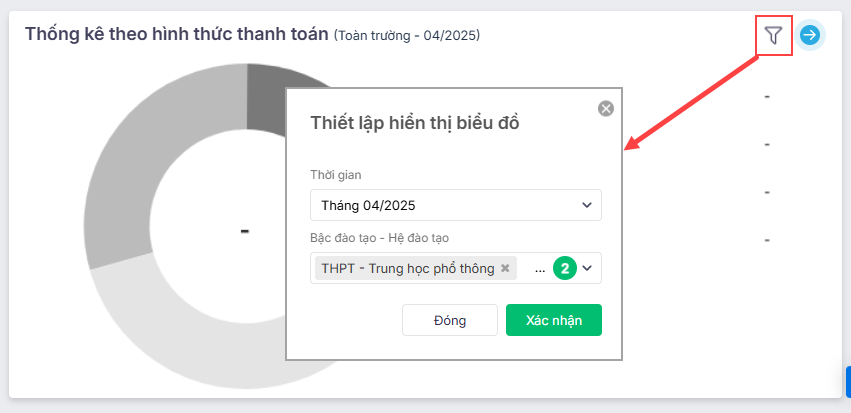Screen dimensions: 851x413
Task: Click the Thiết lập hiển thị biểu đồ heading
Action: click(x=415, y=123)
